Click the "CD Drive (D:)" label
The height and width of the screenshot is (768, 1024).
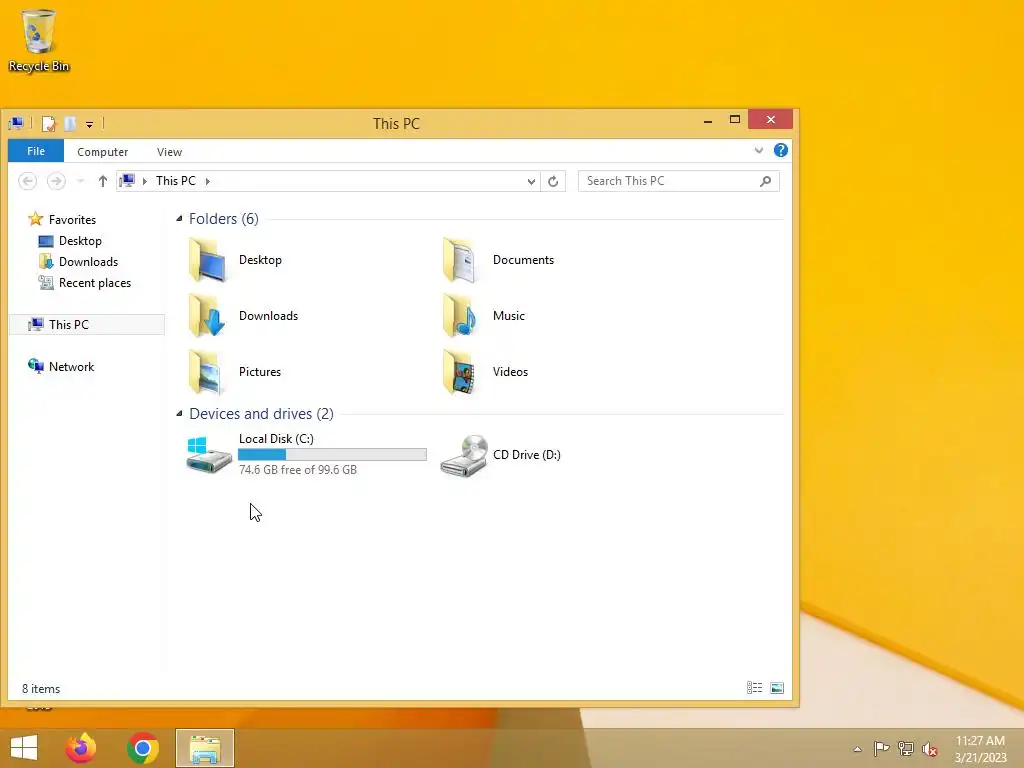tap(527, 455)
